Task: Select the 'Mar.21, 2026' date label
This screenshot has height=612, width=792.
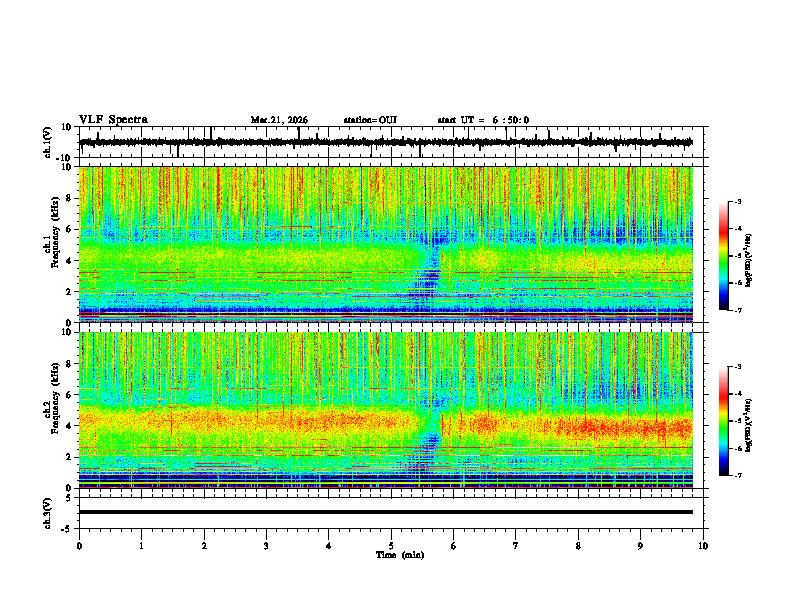Action: click(x=279, y=120)
